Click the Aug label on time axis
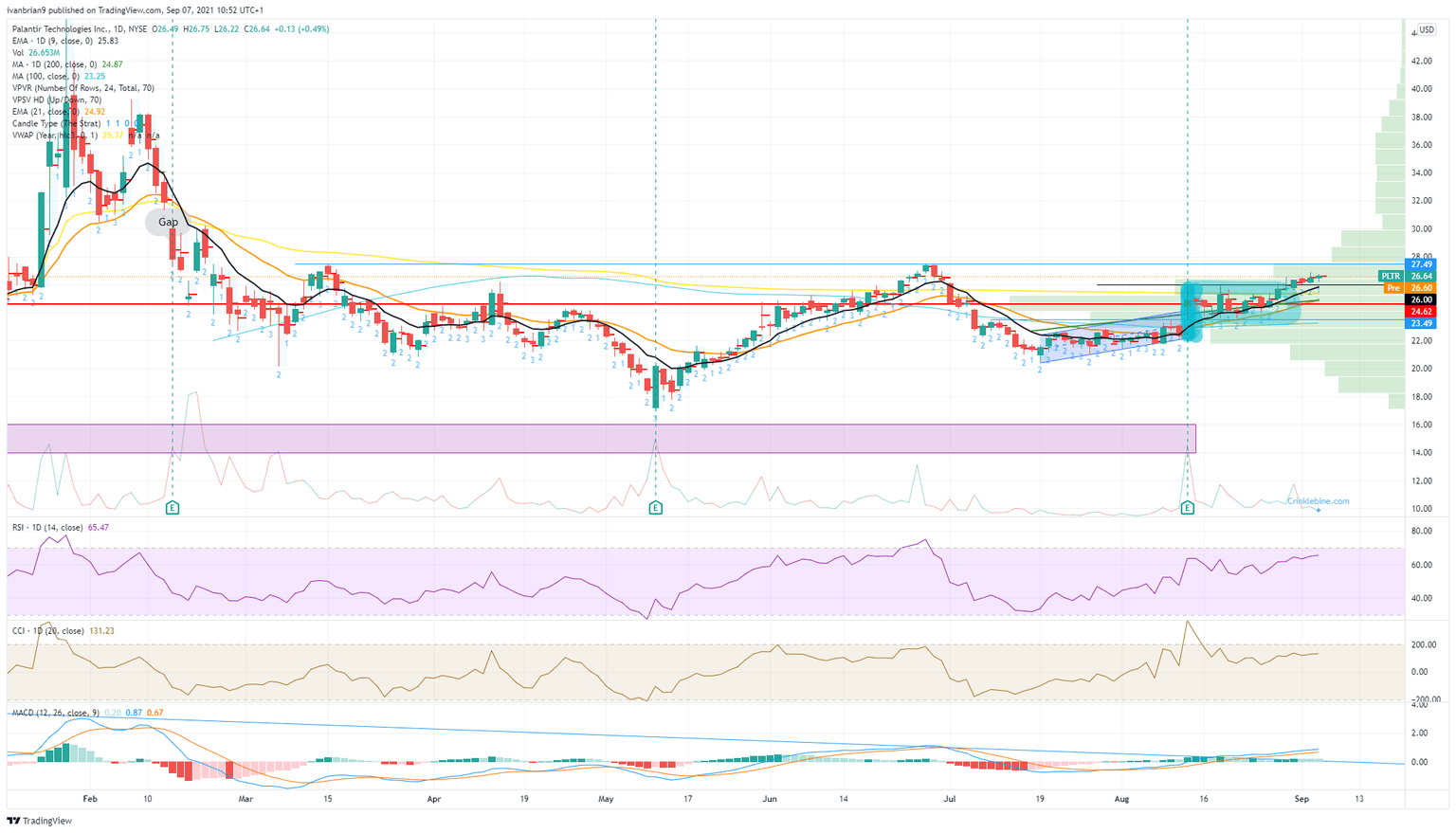The width and height of the screenshot is (1456, 833). point(1121,799)
